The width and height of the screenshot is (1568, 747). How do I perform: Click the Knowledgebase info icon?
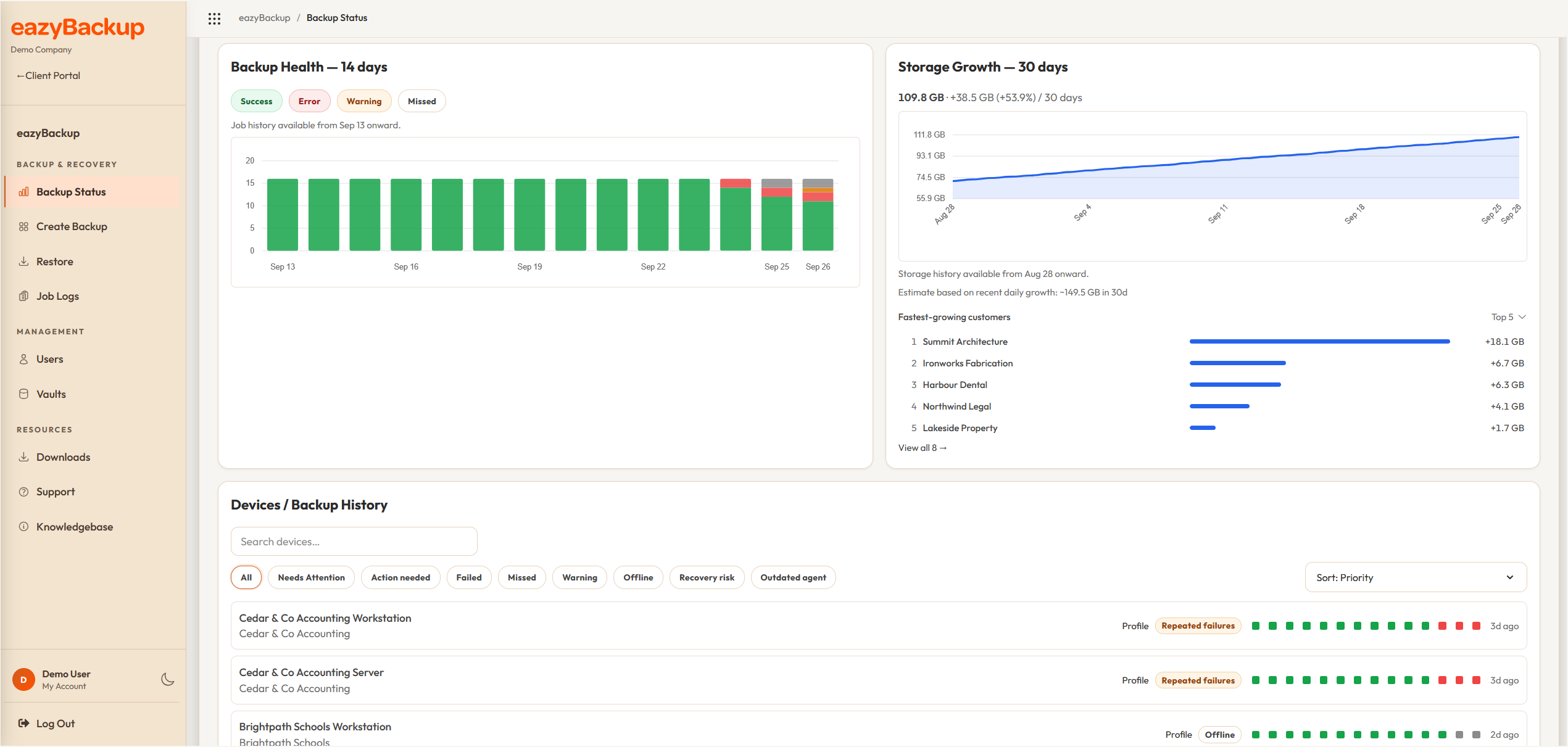(x=23, y=527)
